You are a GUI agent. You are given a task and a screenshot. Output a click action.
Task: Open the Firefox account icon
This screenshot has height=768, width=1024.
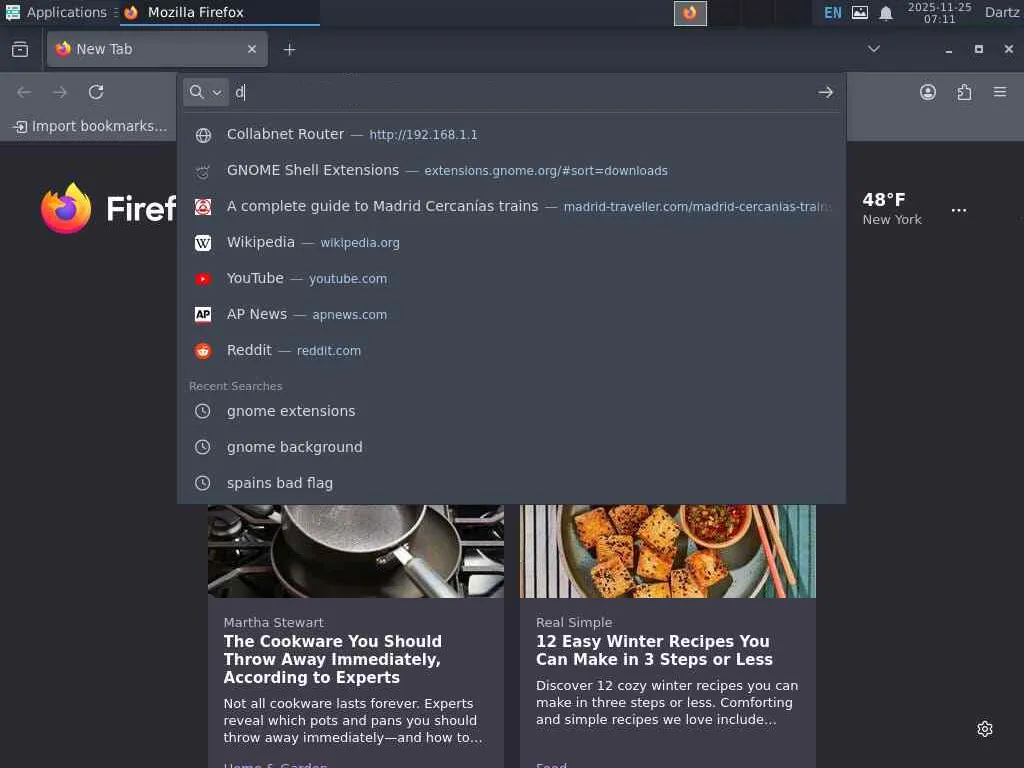[928, 92]
